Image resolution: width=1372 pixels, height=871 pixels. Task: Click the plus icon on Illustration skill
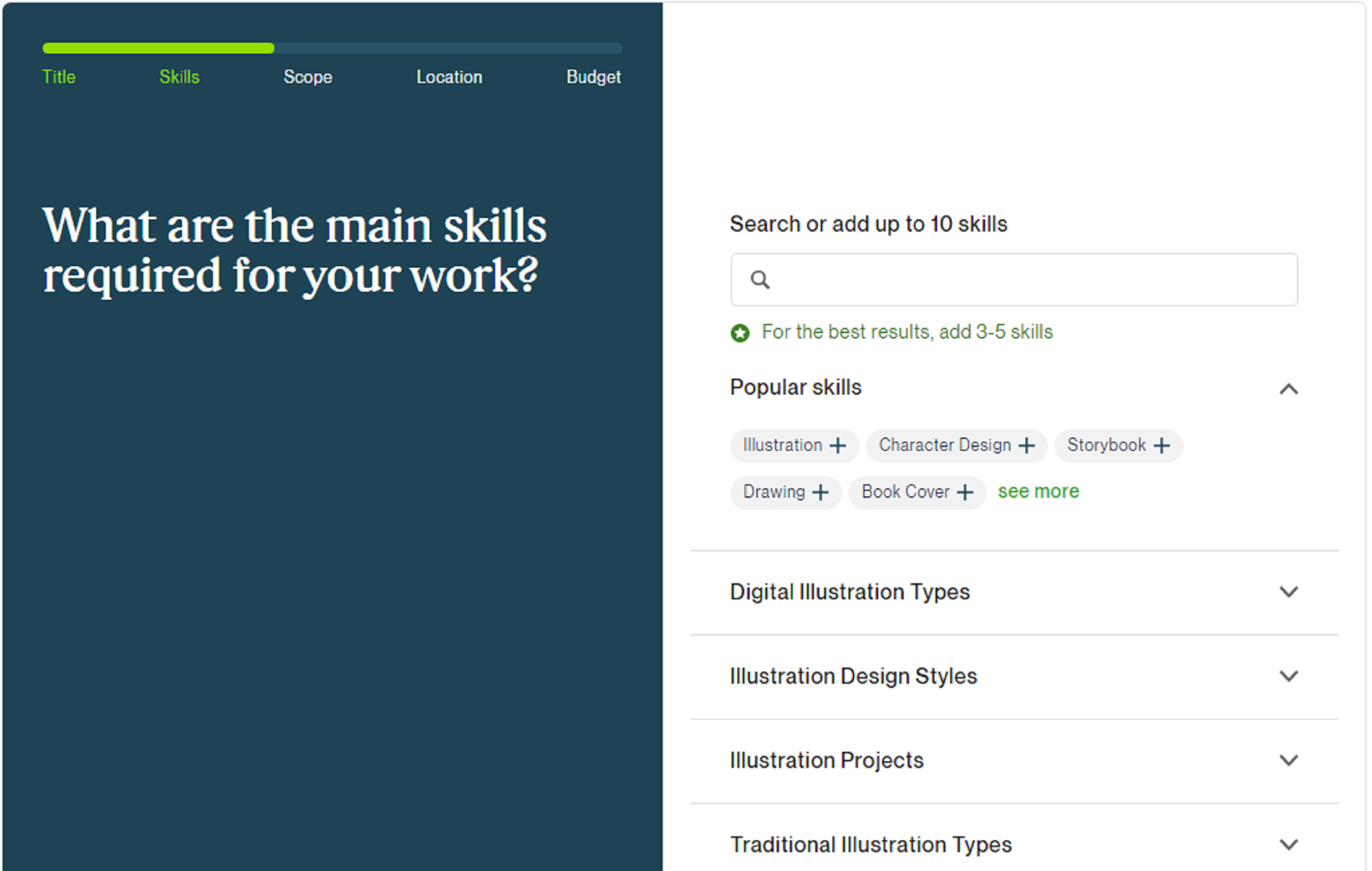(x=838, y=445)
